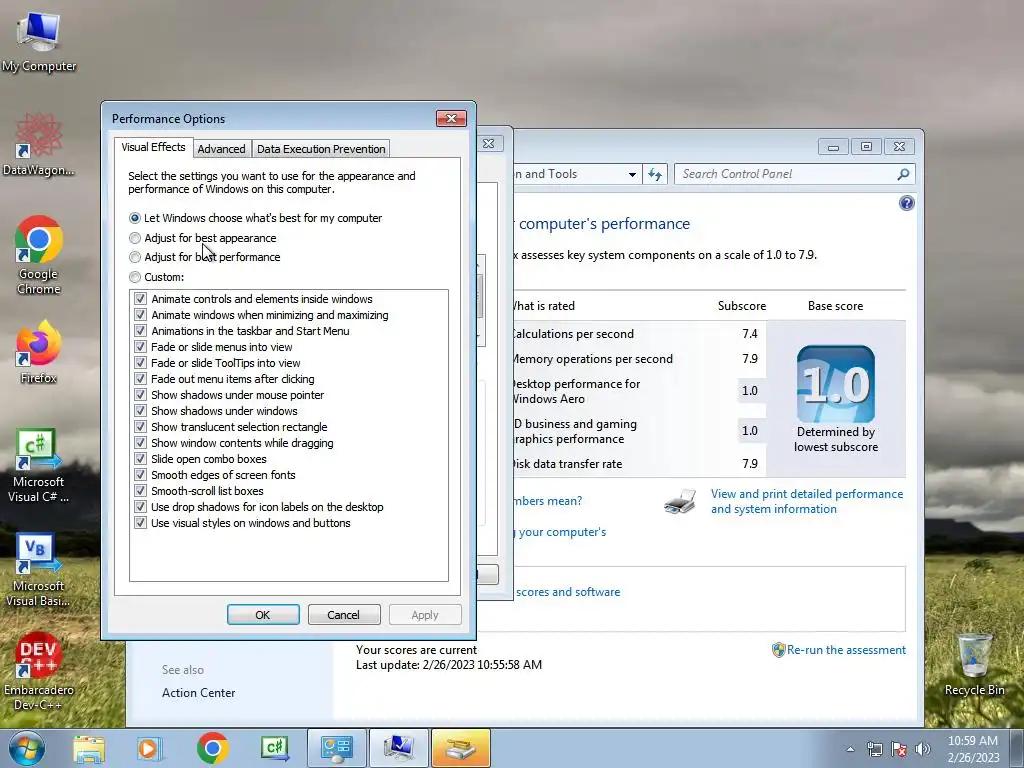Open Windows Media Player from taskbar

149,748
